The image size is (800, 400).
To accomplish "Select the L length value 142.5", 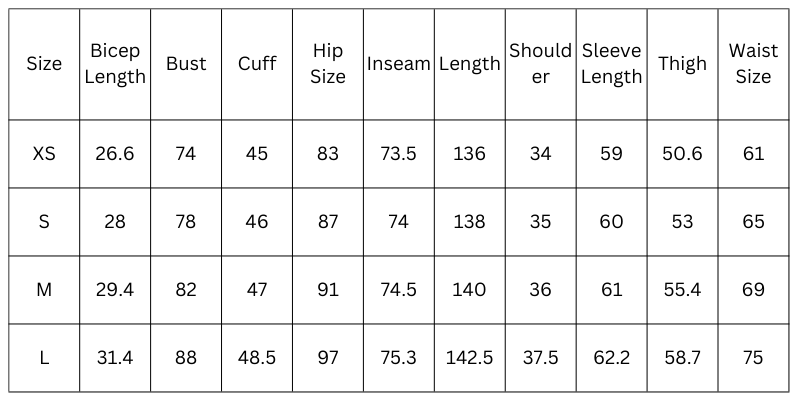I will (x=469, y=358).
